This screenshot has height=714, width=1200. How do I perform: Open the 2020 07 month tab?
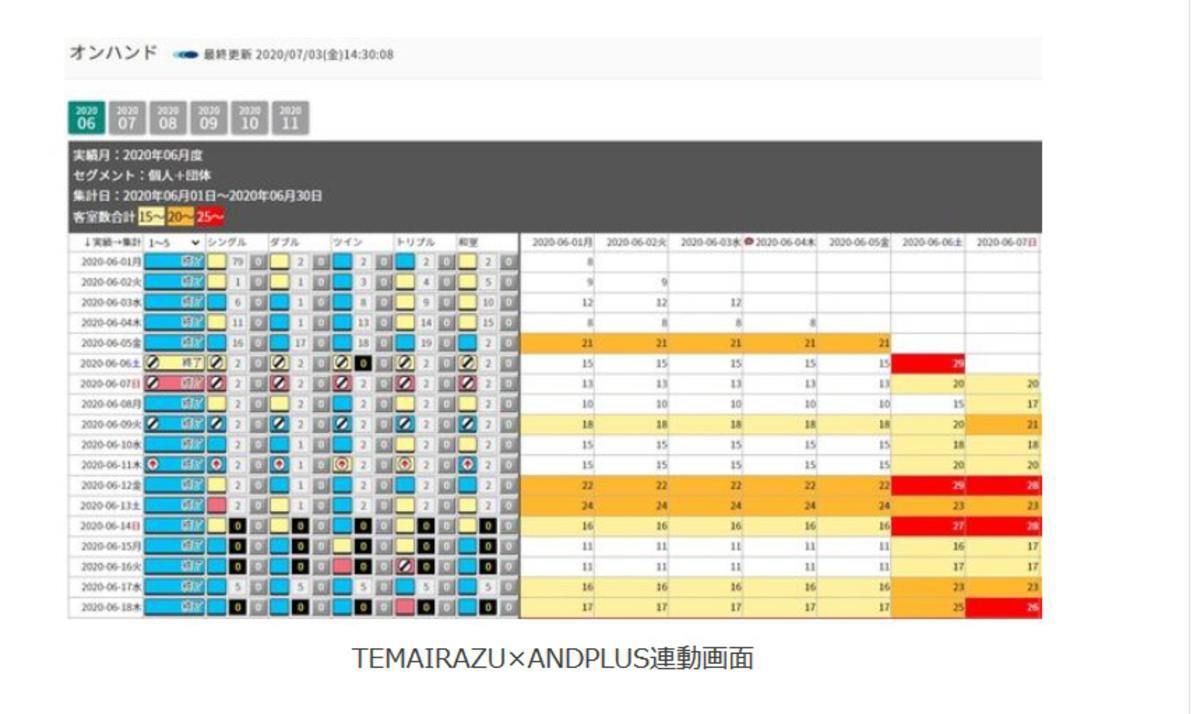pos(128,118)
